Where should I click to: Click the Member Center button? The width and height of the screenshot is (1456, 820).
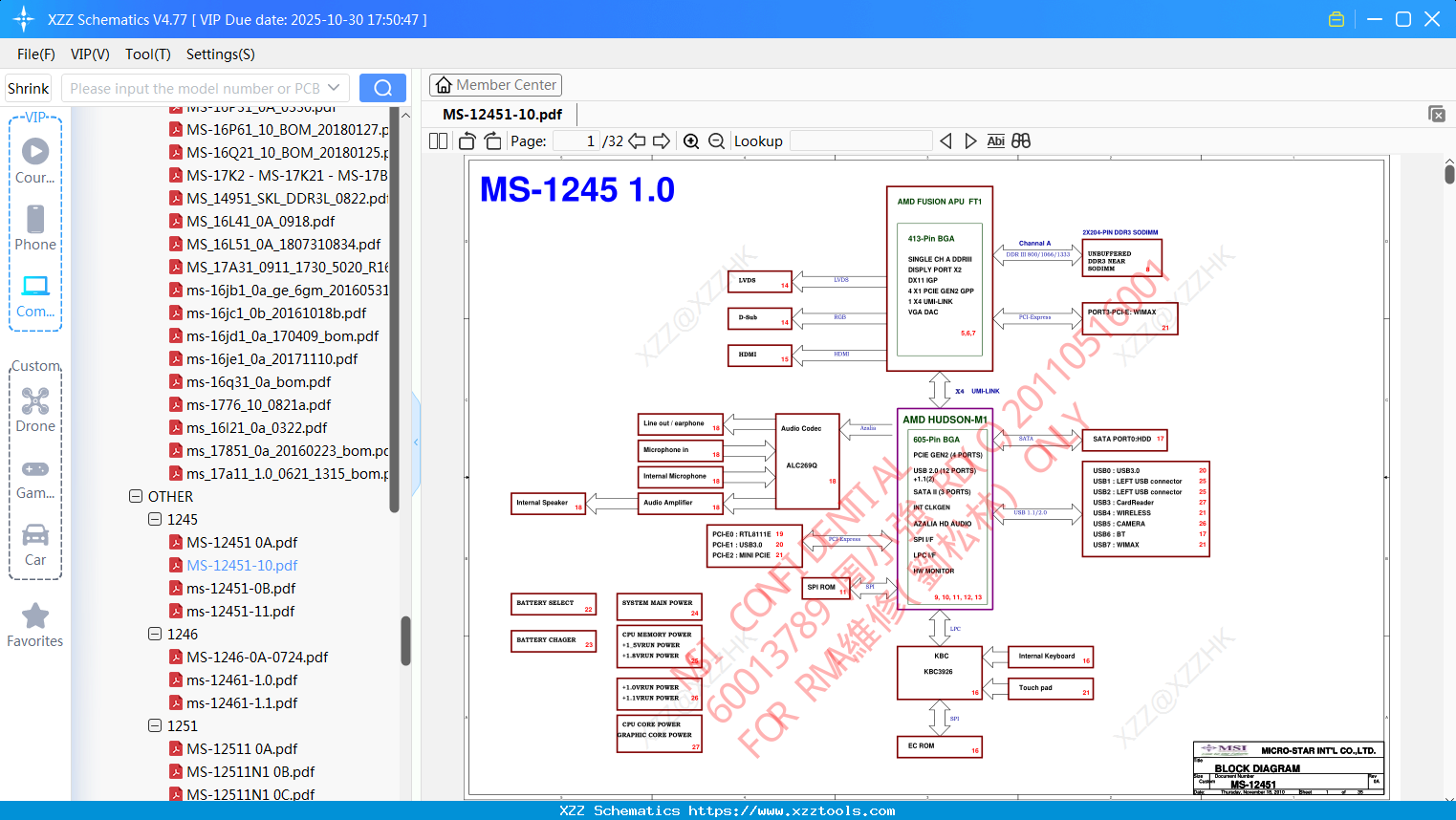point(495,85)
